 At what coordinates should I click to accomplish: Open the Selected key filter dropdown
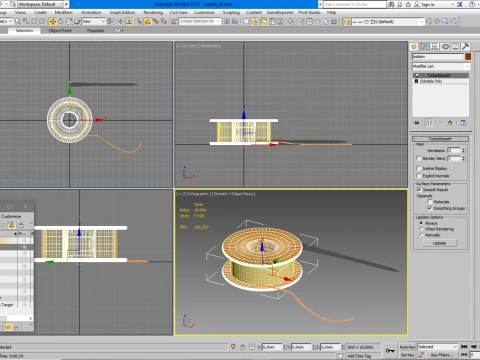438,347
